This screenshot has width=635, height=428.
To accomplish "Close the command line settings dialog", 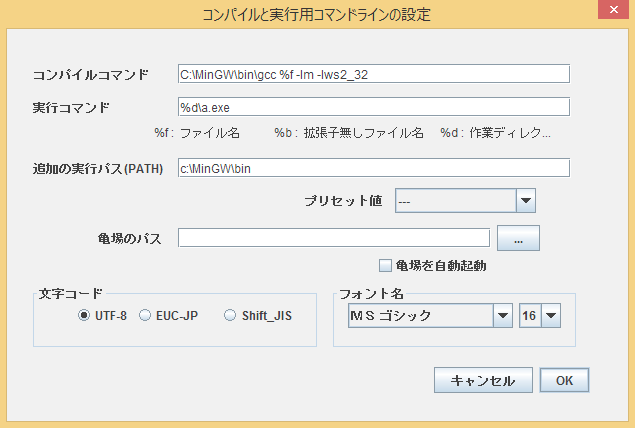I will click(x=611, y=13).
